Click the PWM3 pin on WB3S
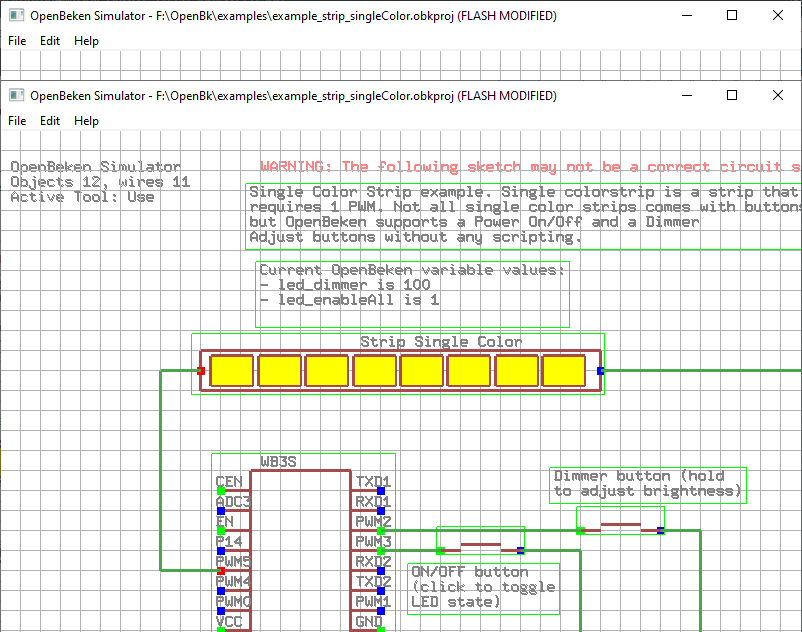This screenshot has height=632, width=802. point(381,551)
